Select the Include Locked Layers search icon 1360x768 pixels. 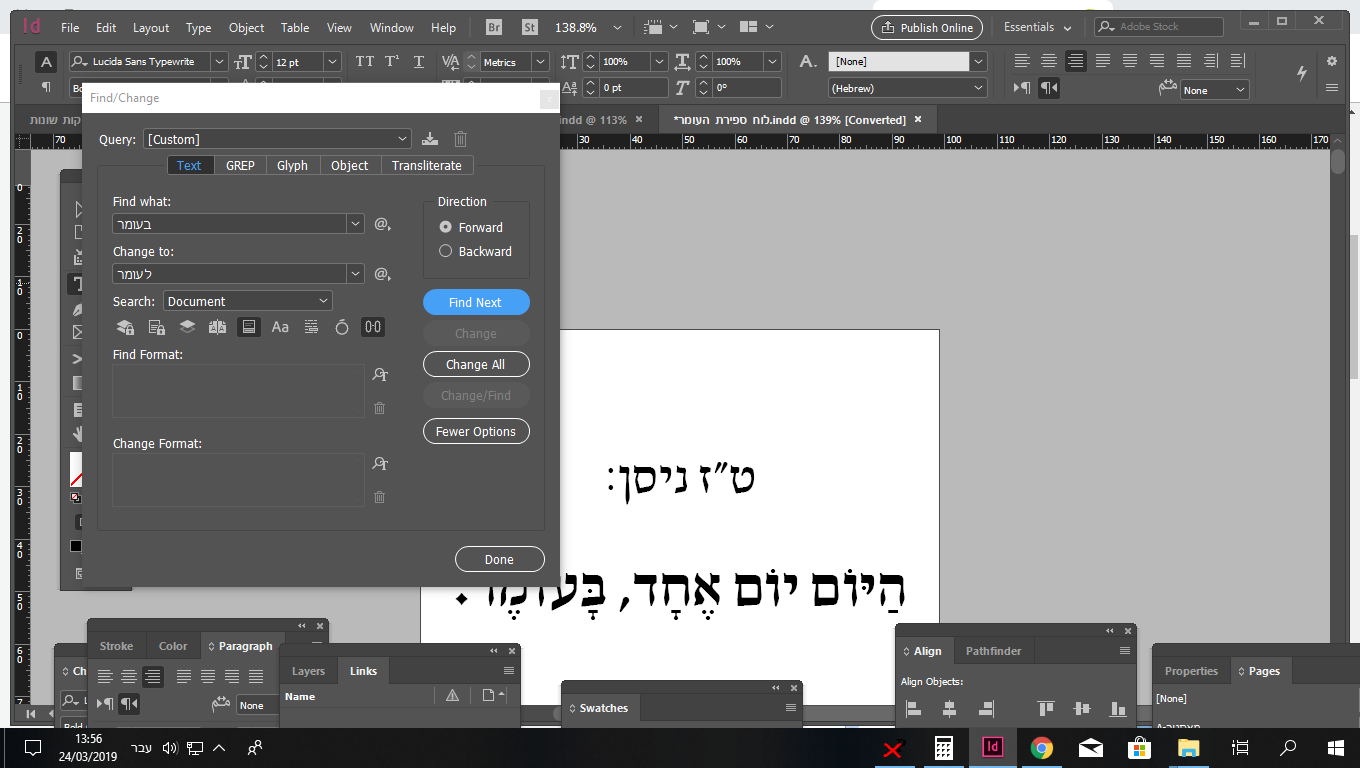coord(124,326)
